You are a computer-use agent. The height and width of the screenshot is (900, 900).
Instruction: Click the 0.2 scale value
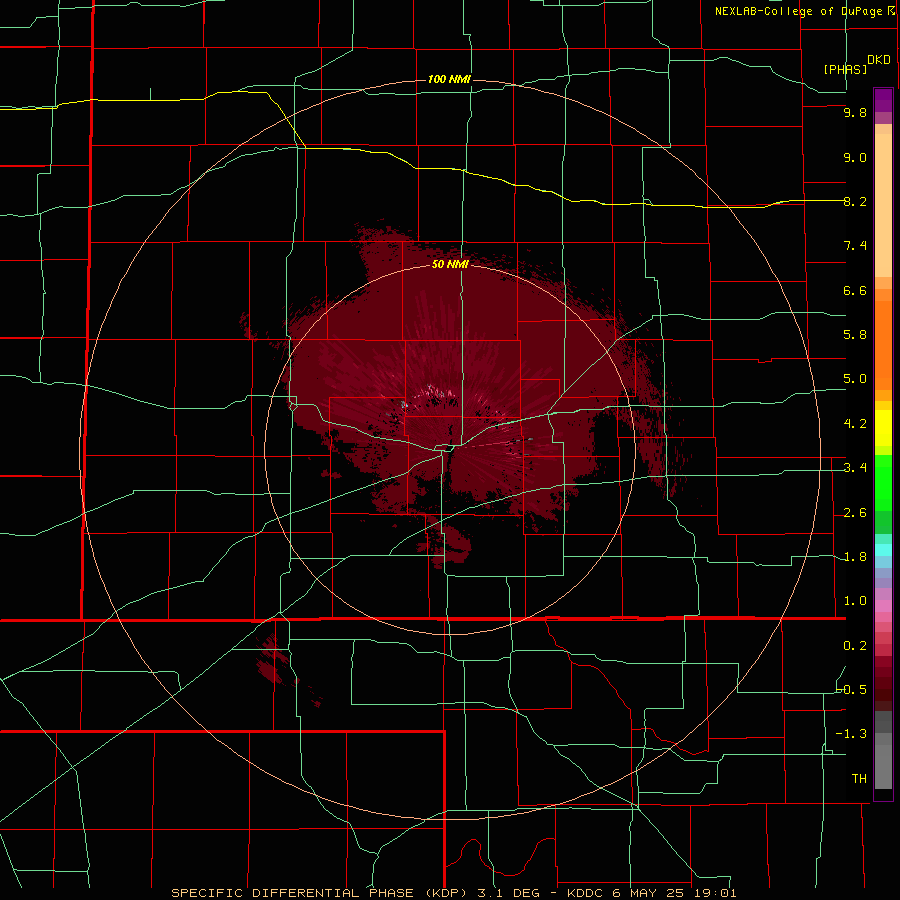pos(855,645)
